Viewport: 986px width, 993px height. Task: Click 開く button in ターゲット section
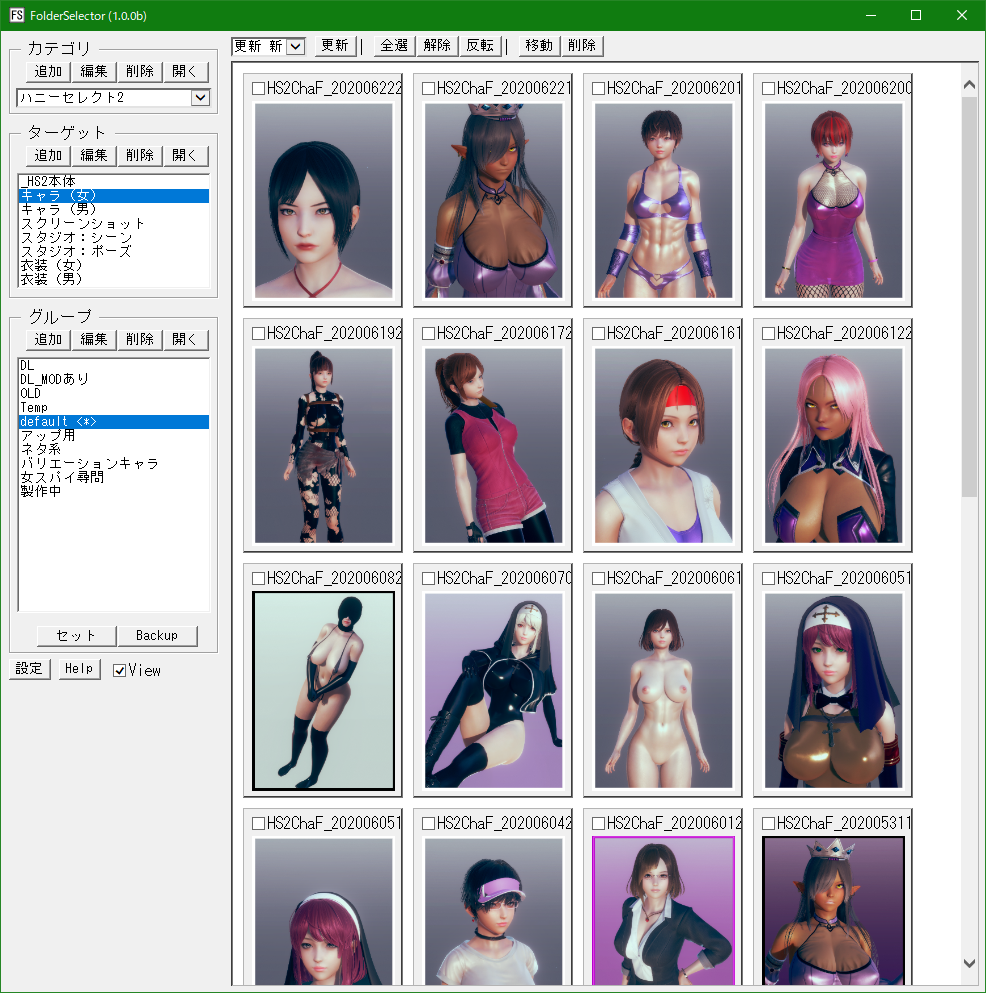click(x=186, y=156)
